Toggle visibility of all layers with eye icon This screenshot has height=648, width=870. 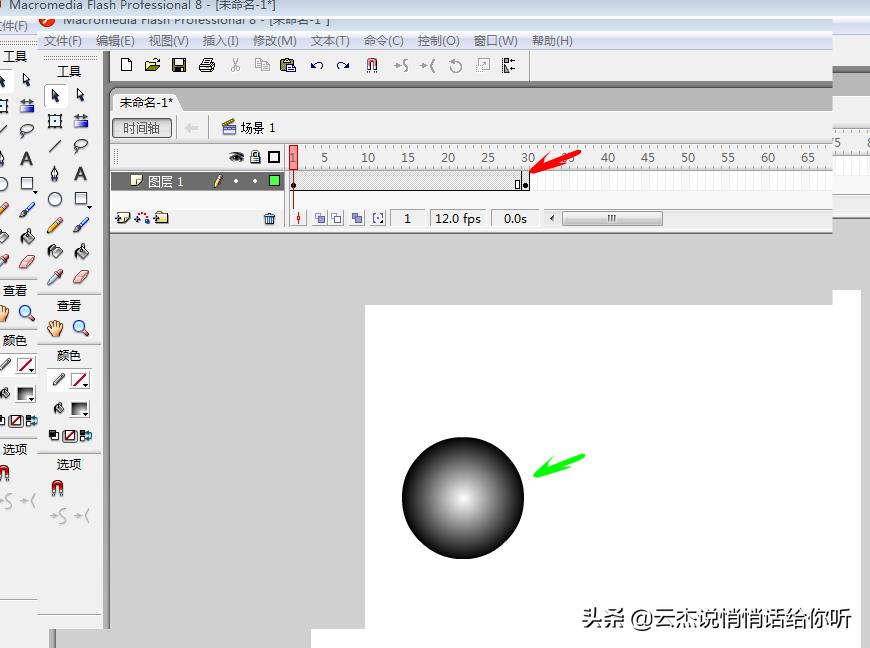click(236, 157)
